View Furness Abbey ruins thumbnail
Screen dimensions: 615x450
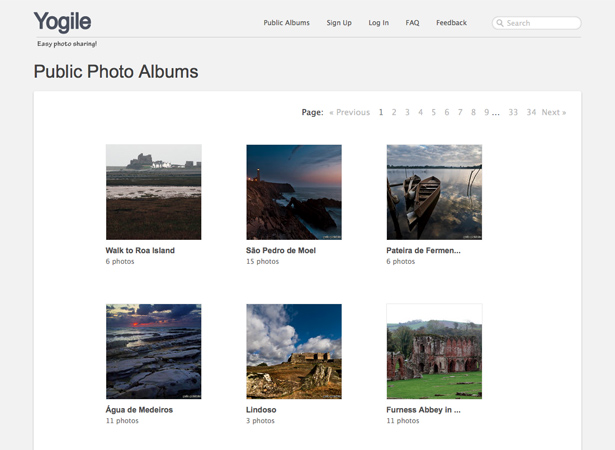434,351
